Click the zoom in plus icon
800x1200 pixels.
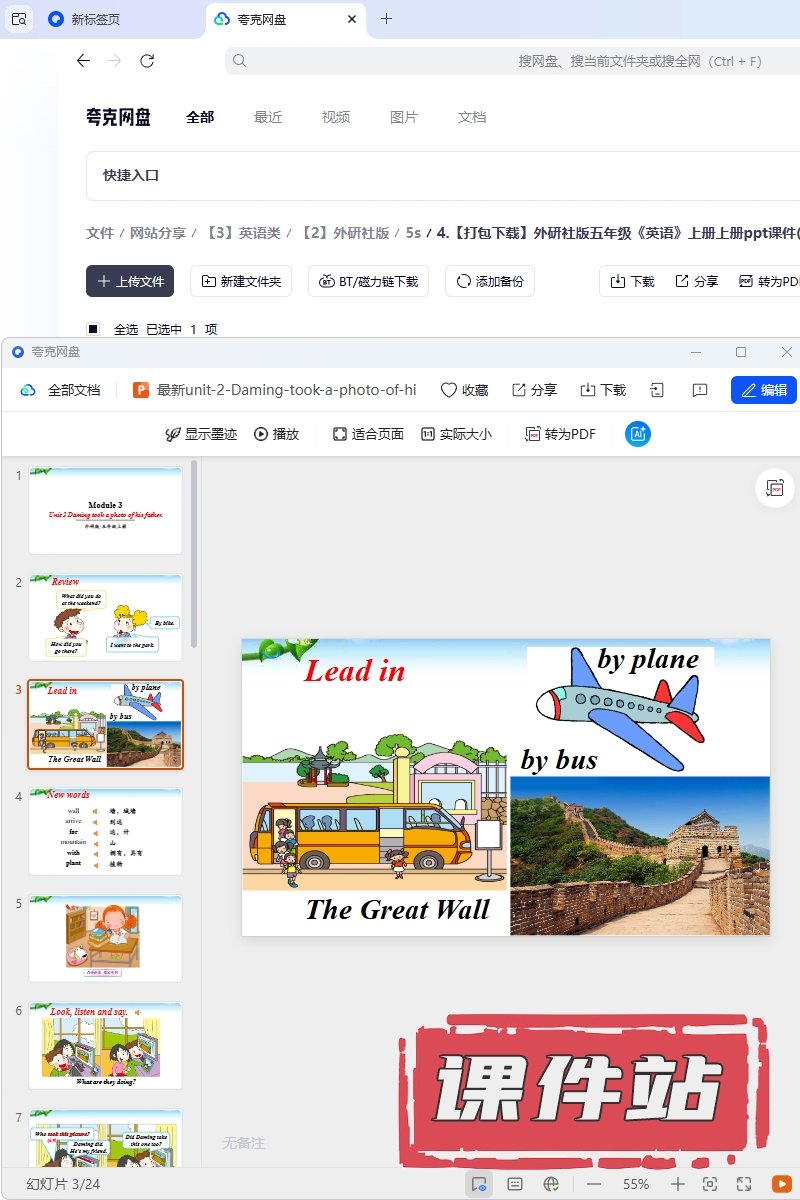coord(677,1184)
